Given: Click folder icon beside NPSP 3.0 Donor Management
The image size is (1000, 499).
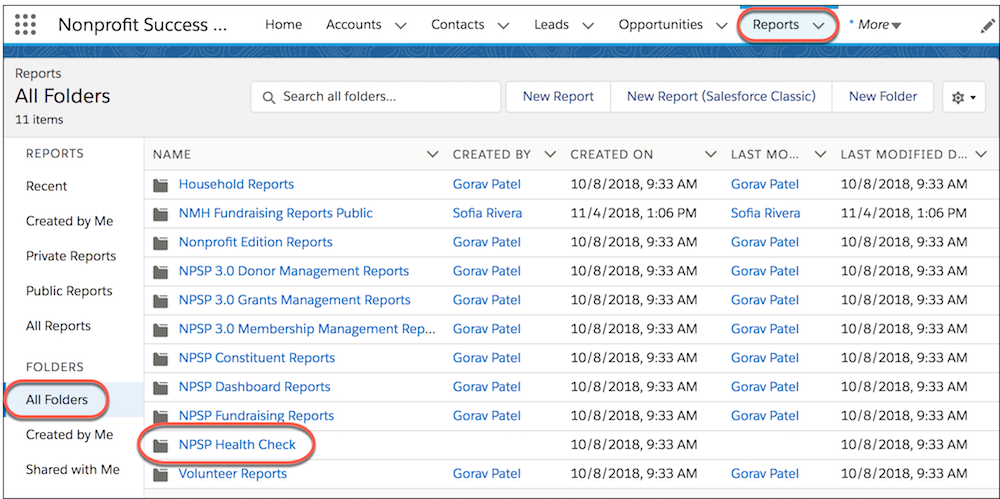Looking at the screenshot, I should 161,272.
